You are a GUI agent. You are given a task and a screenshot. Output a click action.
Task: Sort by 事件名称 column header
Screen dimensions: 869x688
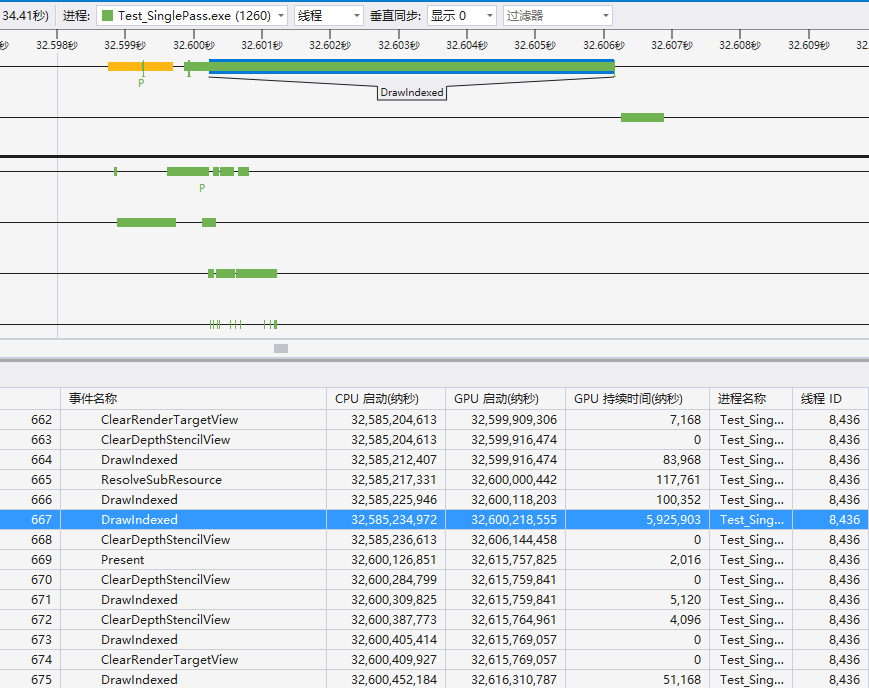coord(193,399)
